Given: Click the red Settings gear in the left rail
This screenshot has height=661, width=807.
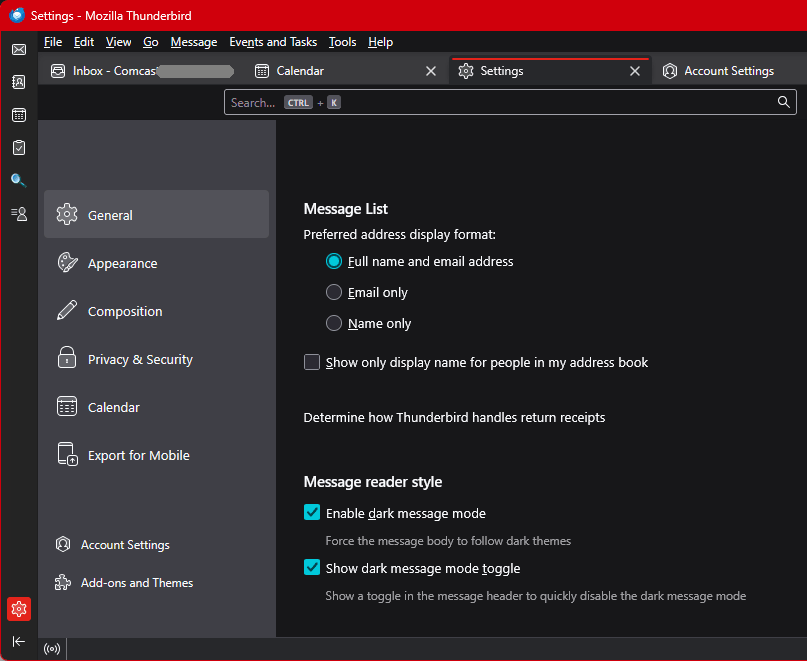Looking at the screenshot, I should 19,608.
